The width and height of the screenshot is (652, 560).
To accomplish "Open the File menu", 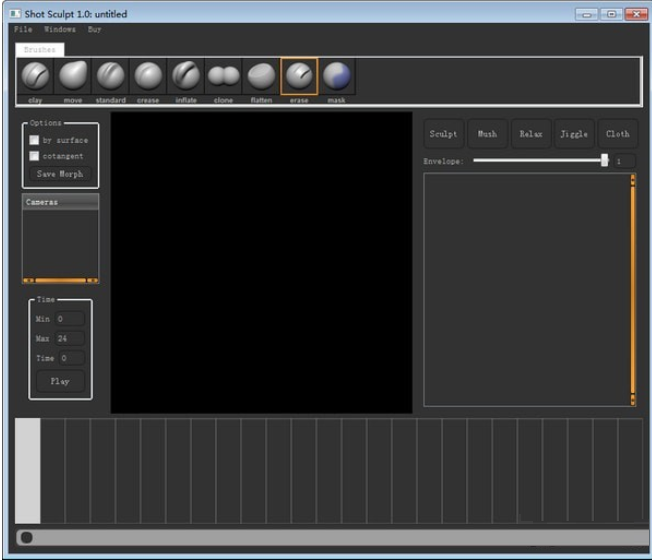I will point(23,30).
